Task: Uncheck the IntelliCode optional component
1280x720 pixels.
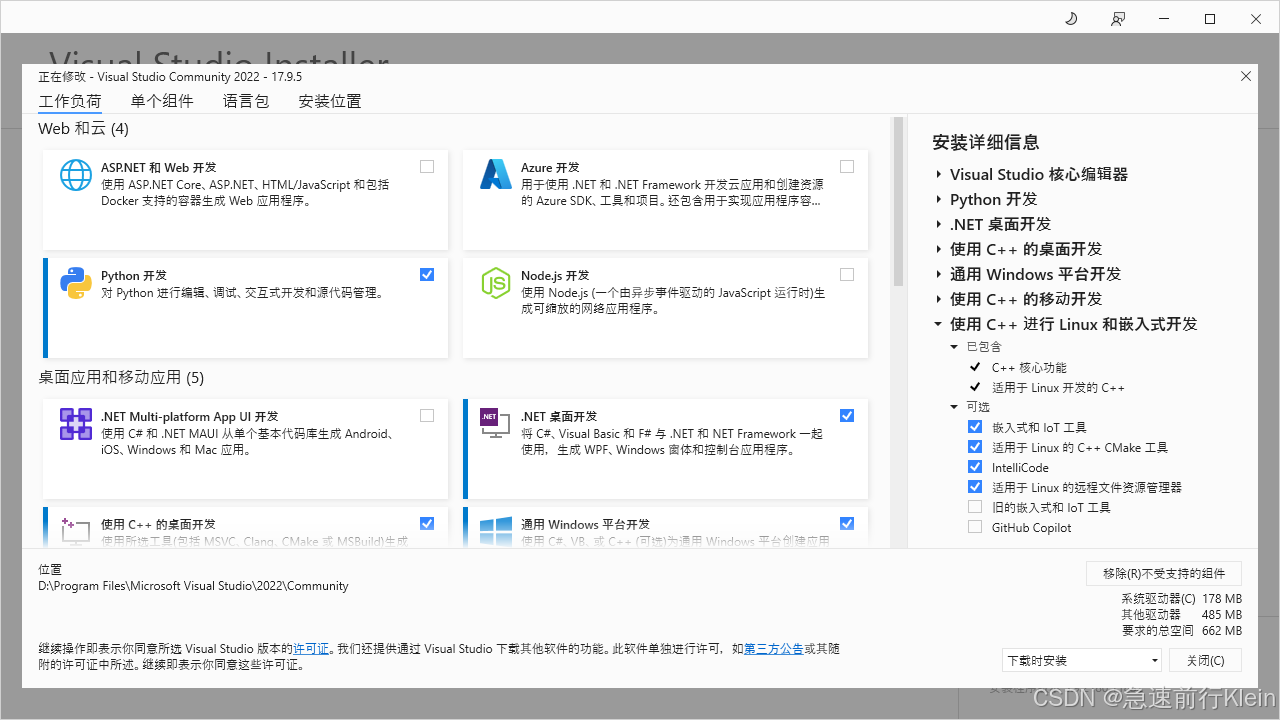Action: (975, 467)
